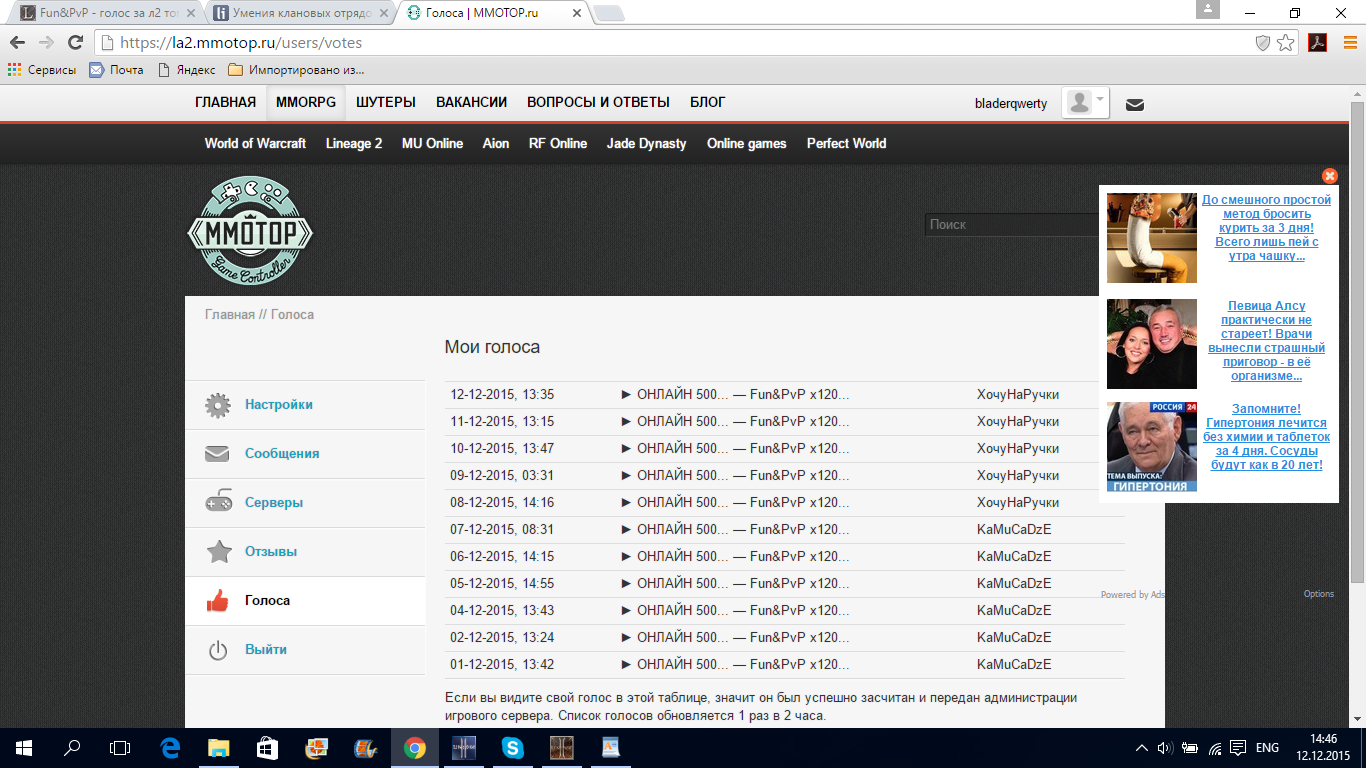Viewport: 1366px width, 768px height.
Task: Go to the Lineage 2 category link
Action: click(354, 143)
